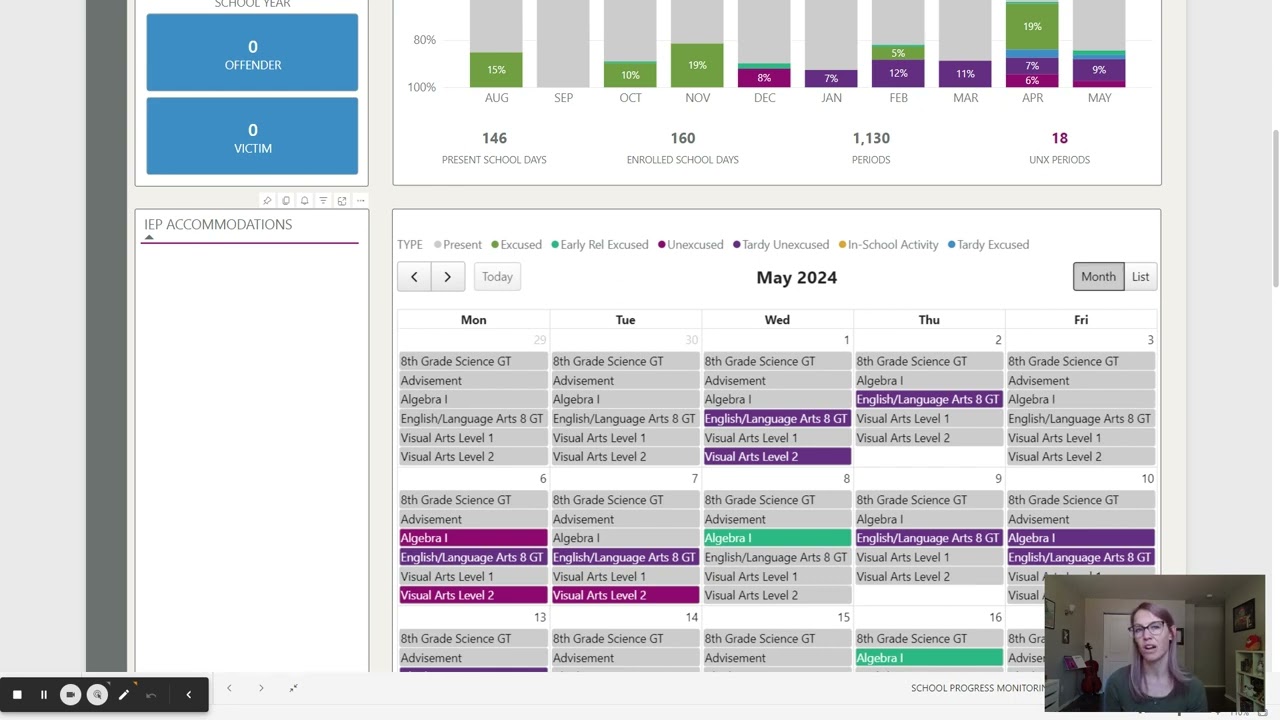Open green Algebra I event on Wed May 8
The height and width of the screenshot is (720, 1280).
pyautogui.click(x=777, y=538)
